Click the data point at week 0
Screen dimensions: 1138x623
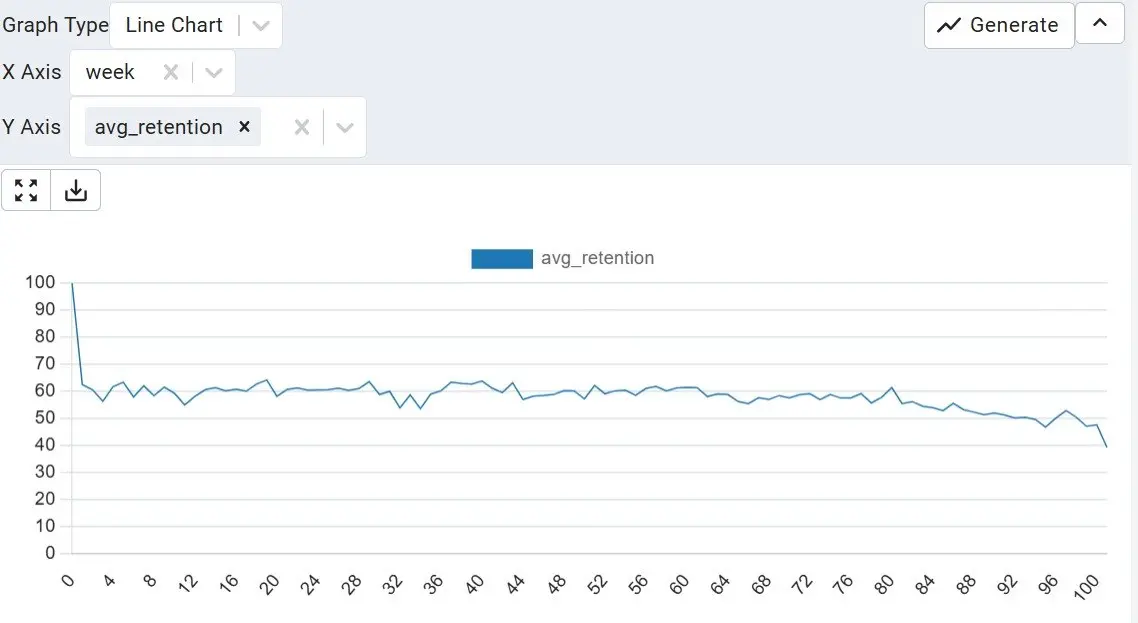(x=72, y=283)
